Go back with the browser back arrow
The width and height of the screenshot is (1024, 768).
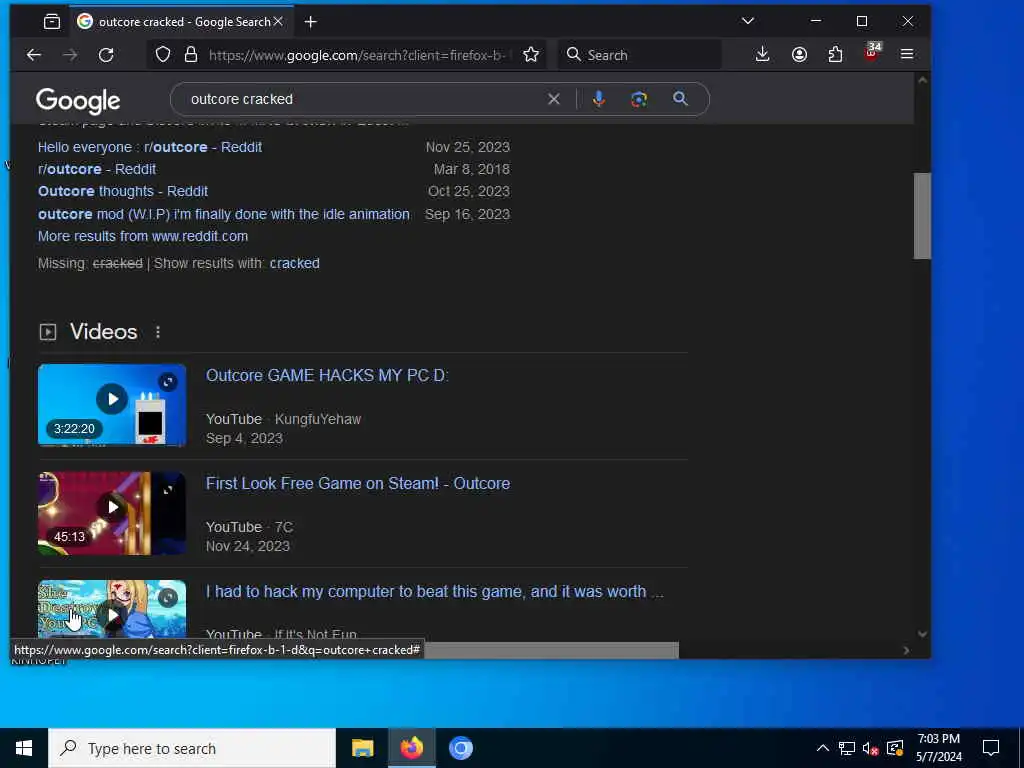(x=34, y=55)
